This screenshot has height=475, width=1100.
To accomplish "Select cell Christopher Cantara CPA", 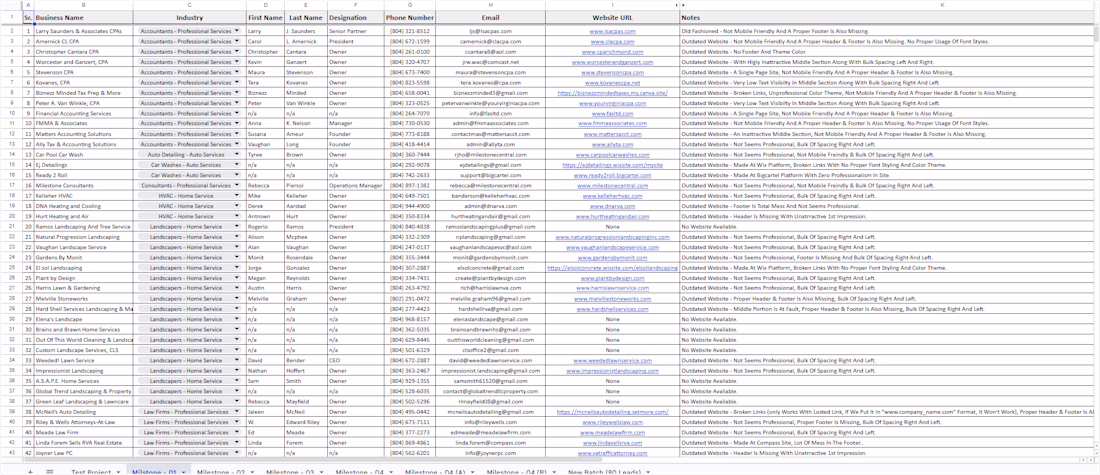I will pos(83,51).
